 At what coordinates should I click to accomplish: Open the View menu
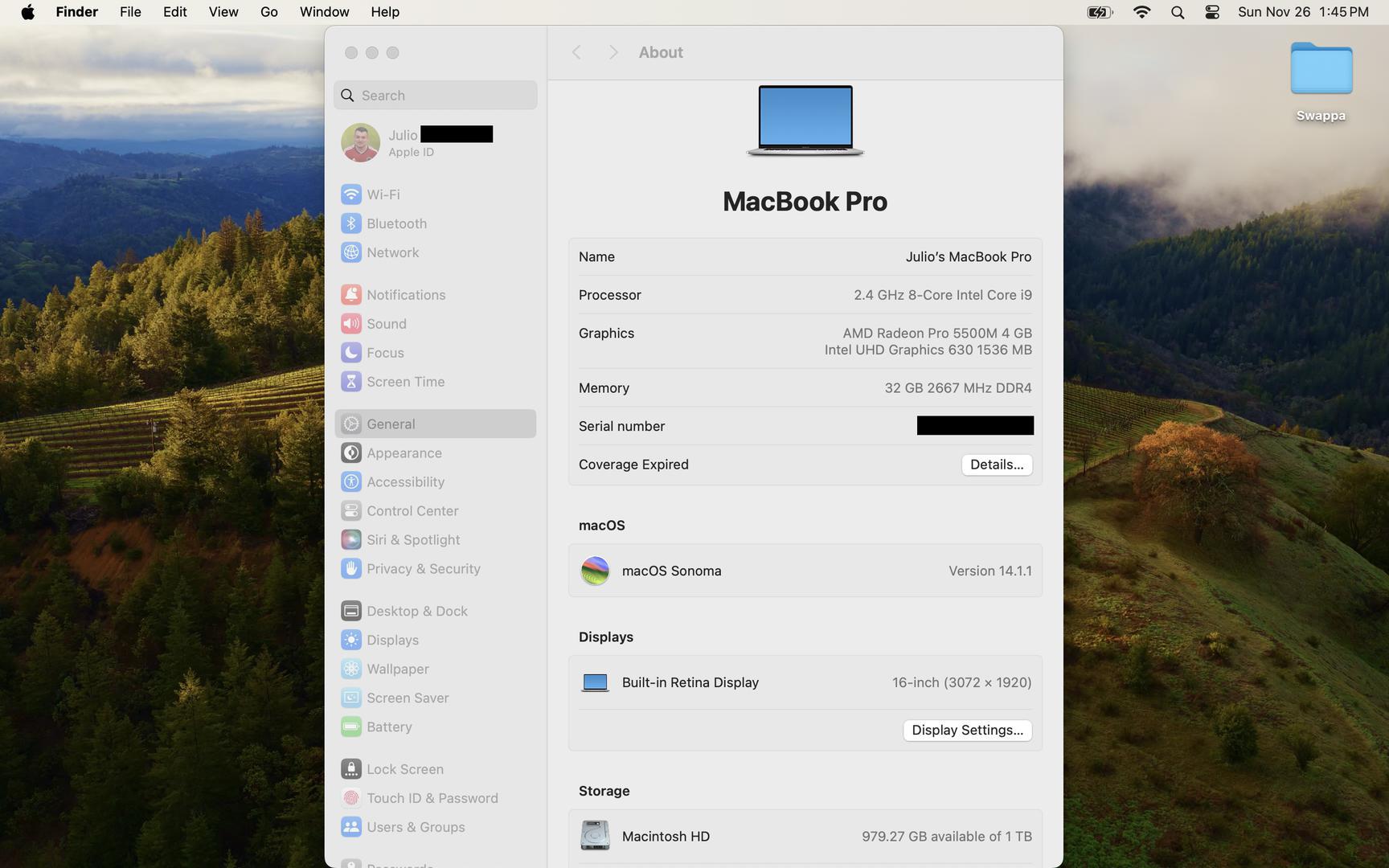pyautogui.click(x=223, y=12)
